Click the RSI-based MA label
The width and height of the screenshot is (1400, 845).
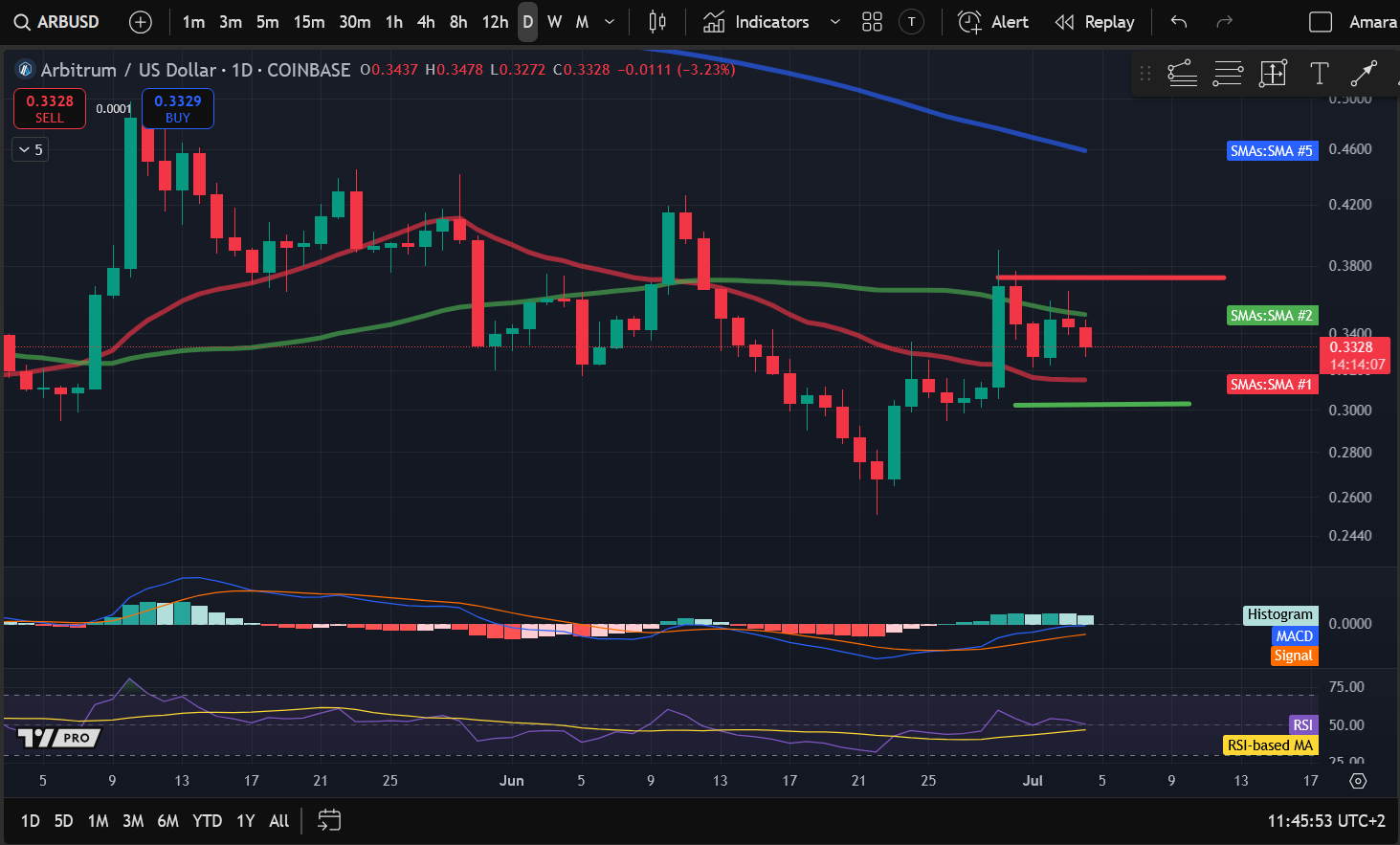1270,745
